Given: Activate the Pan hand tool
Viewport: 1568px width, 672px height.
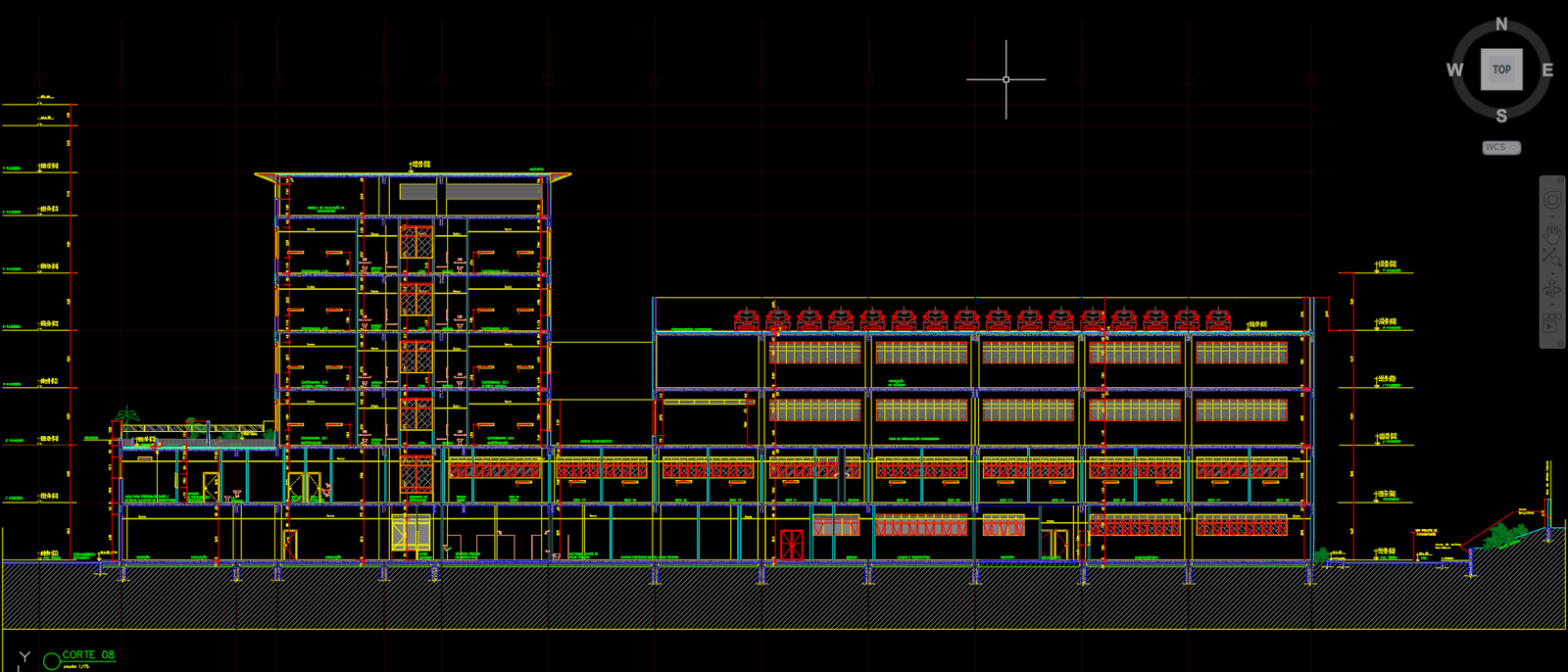Looking at the screenshot, I should coord(1552,233).
